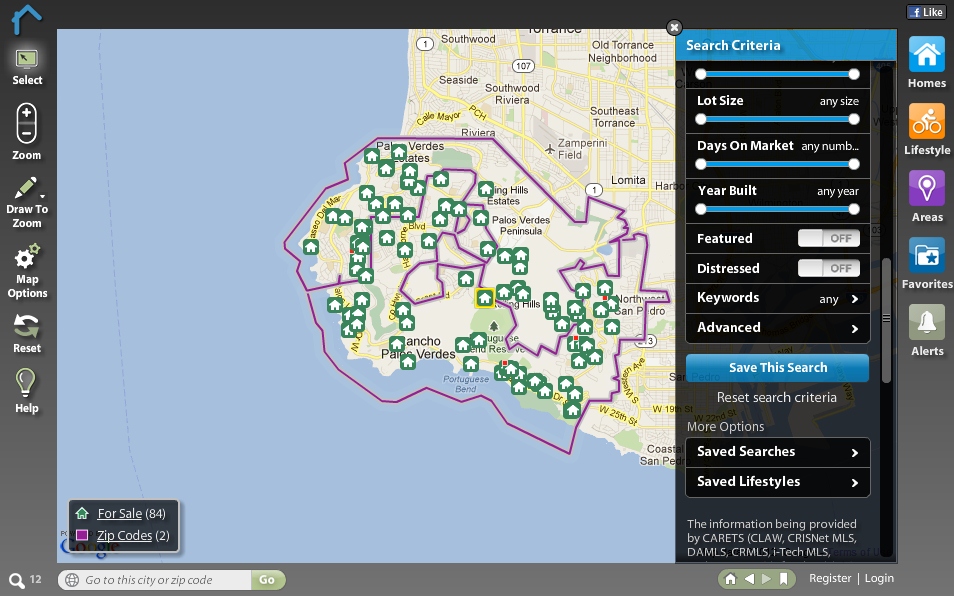Activate the Select tool
The image size is (954, 596).
coord(27,68)
